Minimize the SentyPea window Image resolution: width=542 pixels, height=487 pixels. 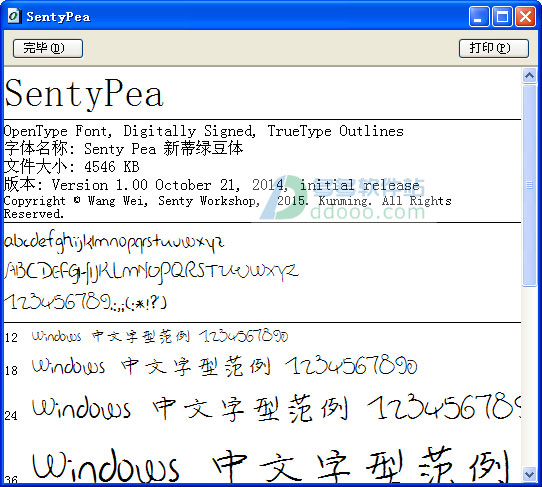[x=479, y=16]
